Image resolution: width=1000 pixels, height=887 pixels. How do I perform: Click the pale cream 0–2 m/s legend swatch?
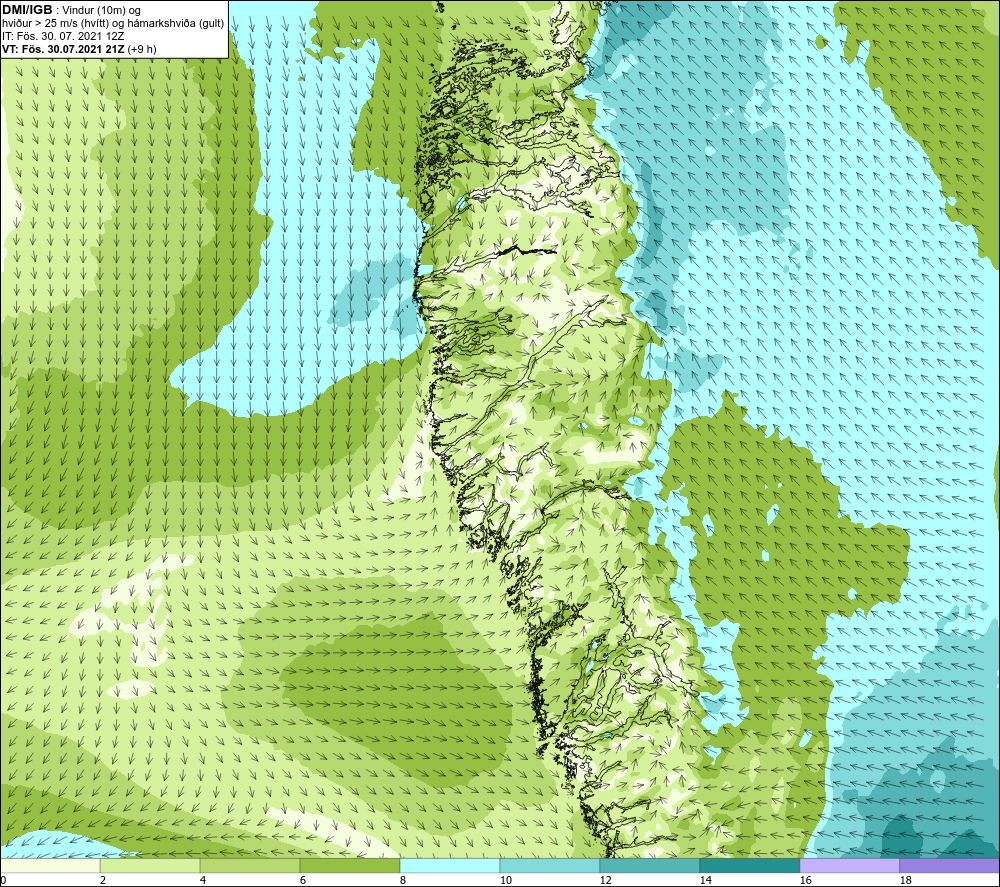[x=50, y=866]
